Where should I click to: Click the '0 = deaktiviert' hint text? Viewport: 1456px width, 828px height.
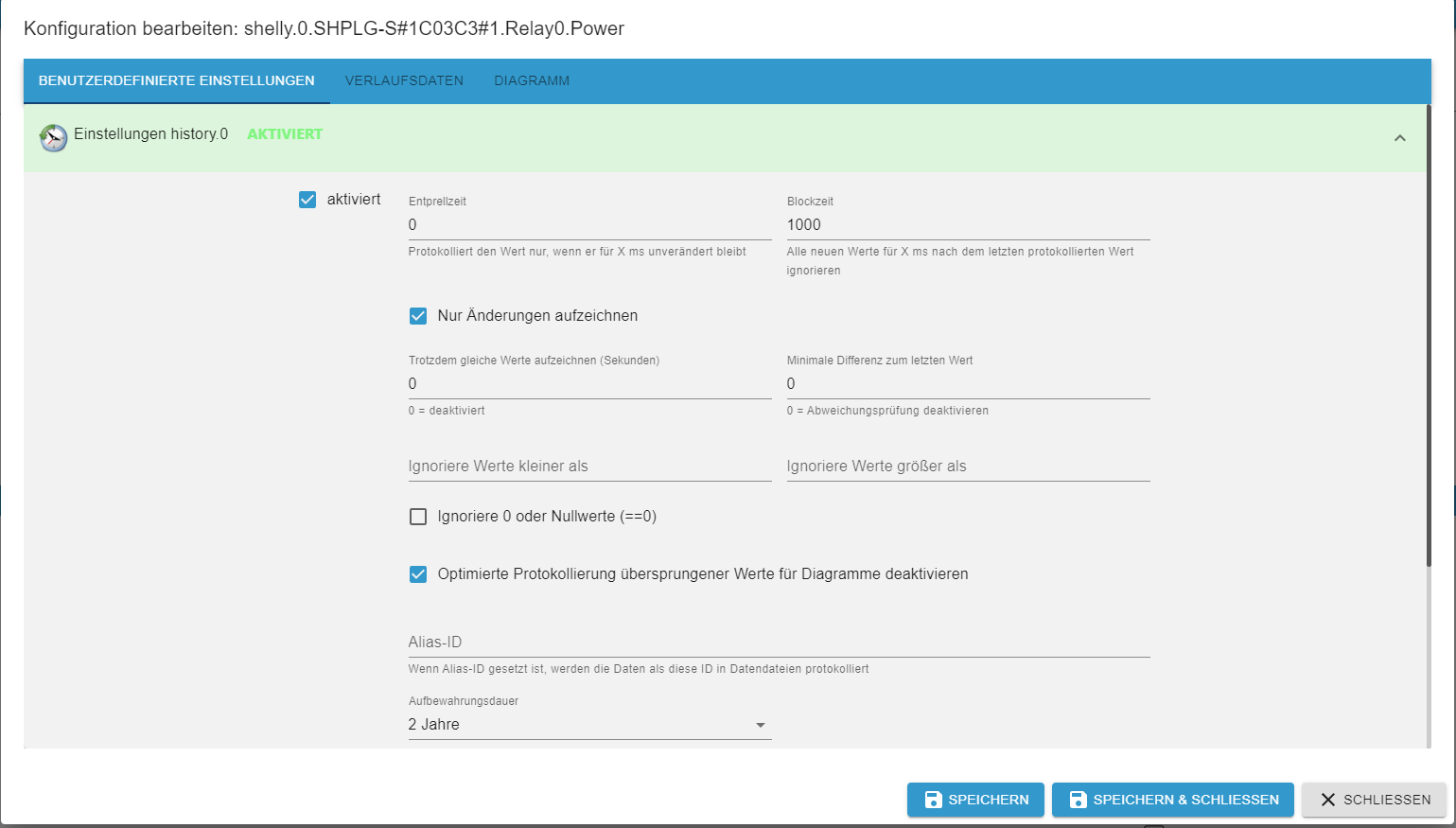[447, 411]
